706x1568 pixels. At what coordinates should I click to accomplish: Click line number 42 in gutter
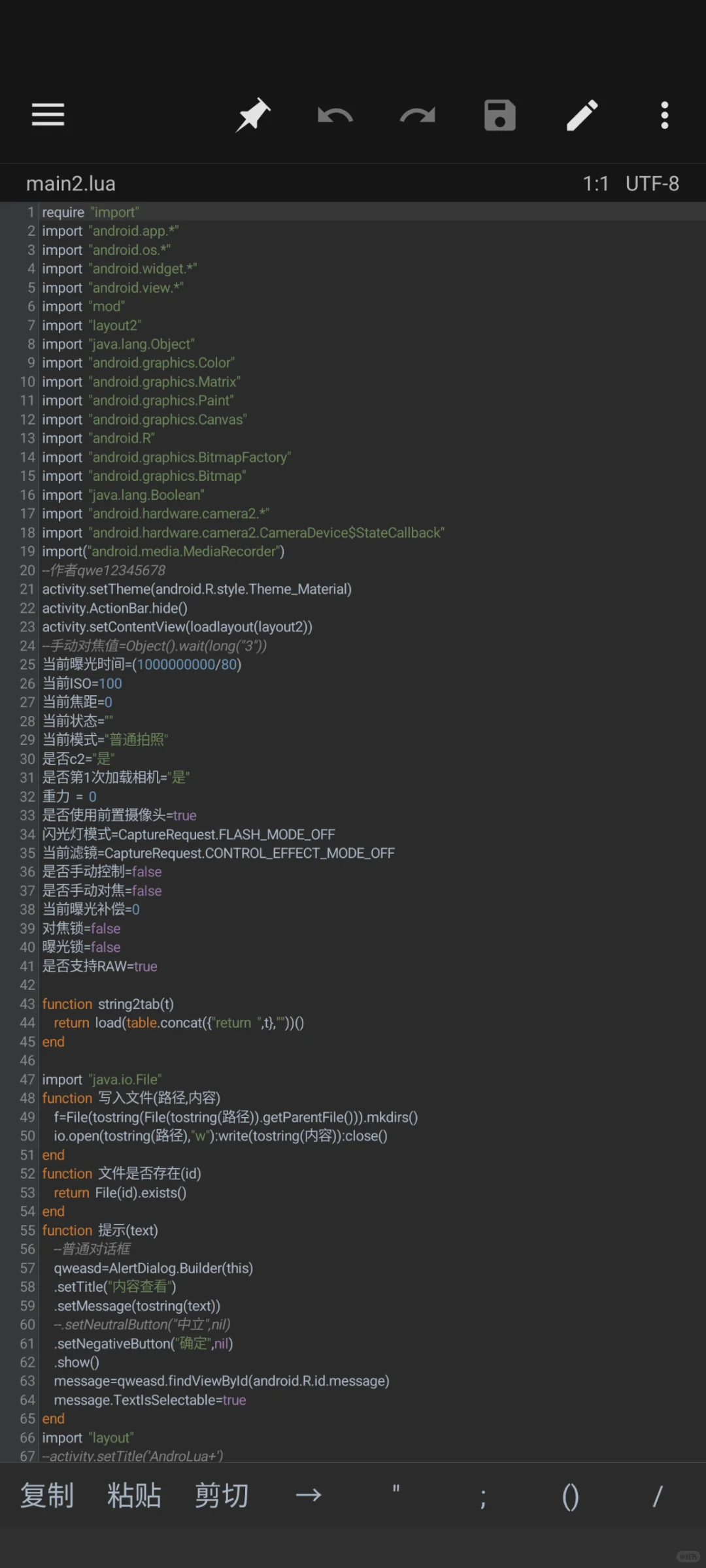click(27, 985)
